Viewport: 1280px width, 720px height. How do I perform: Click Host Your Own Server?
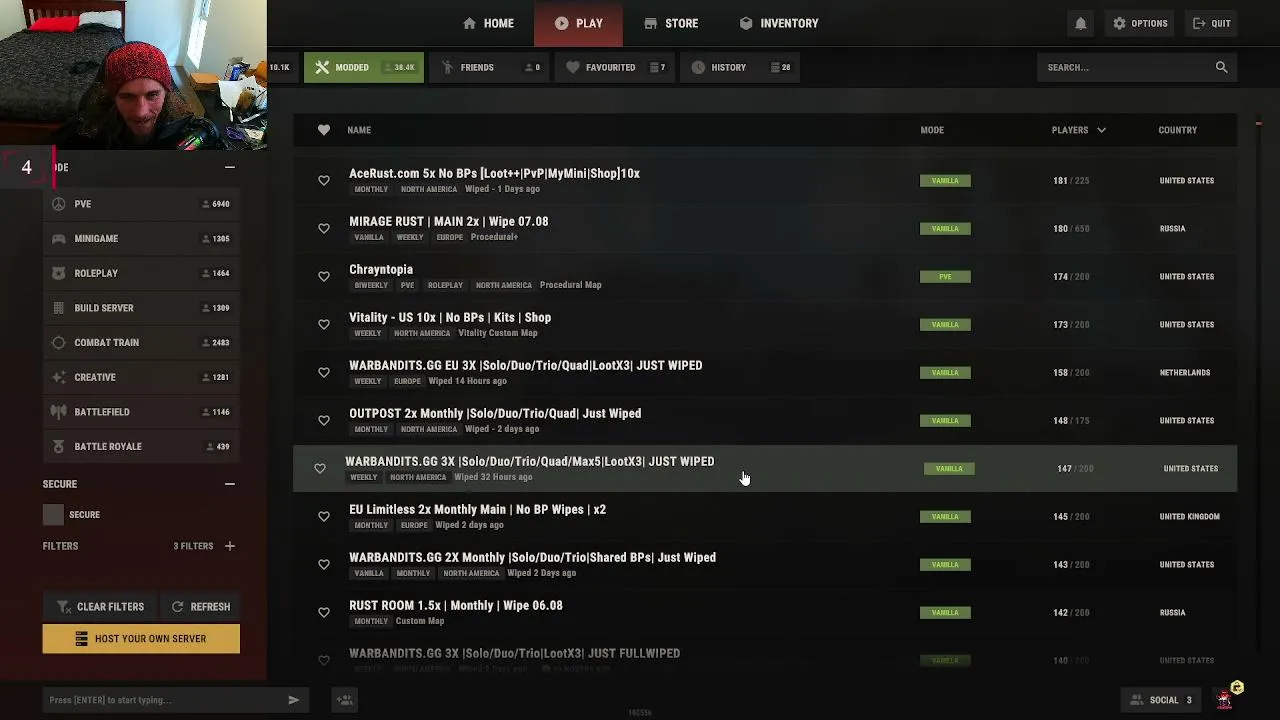(141, 639)
